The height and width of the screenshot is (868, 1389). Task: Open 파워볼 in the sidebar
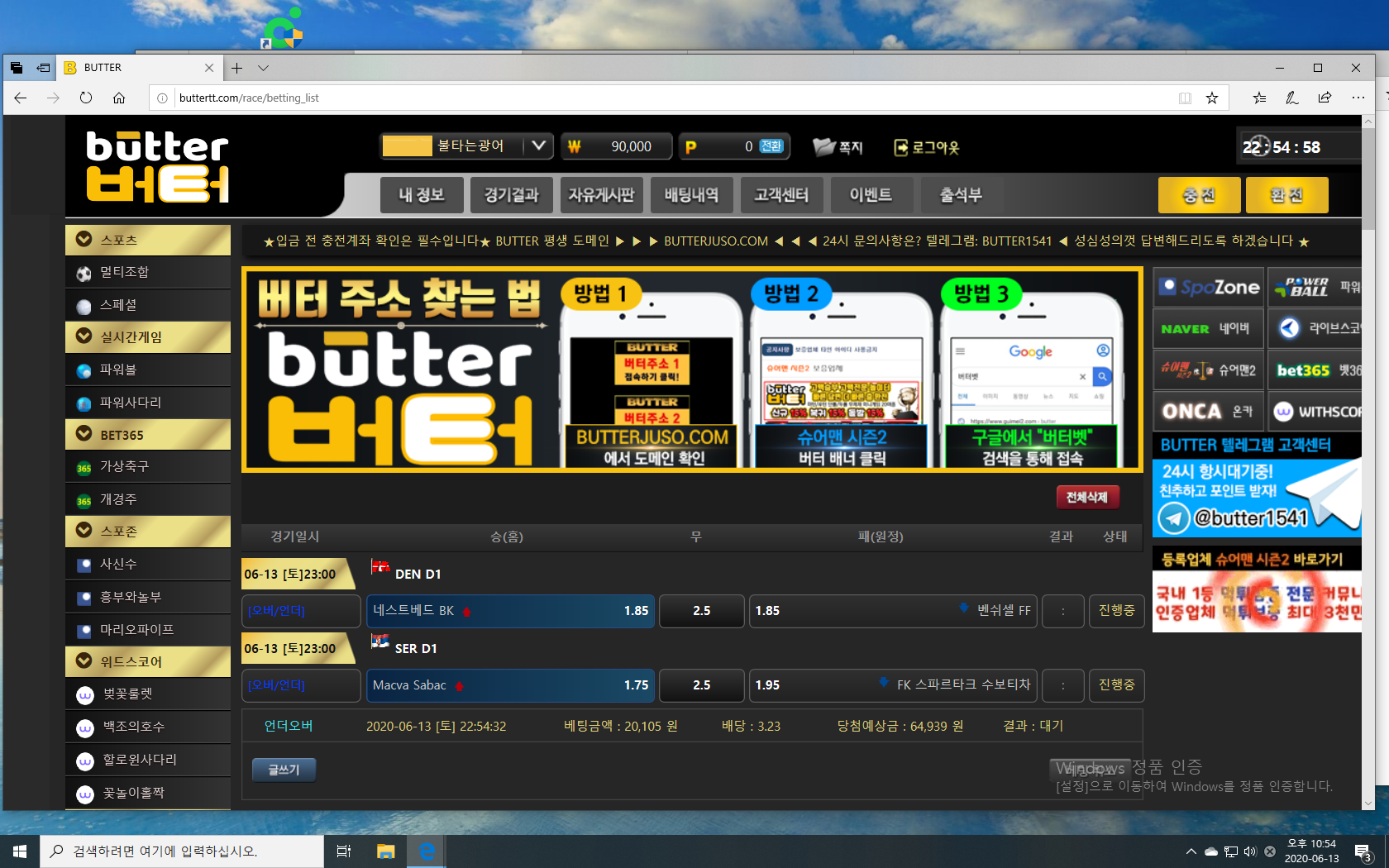tap(118, 370)
